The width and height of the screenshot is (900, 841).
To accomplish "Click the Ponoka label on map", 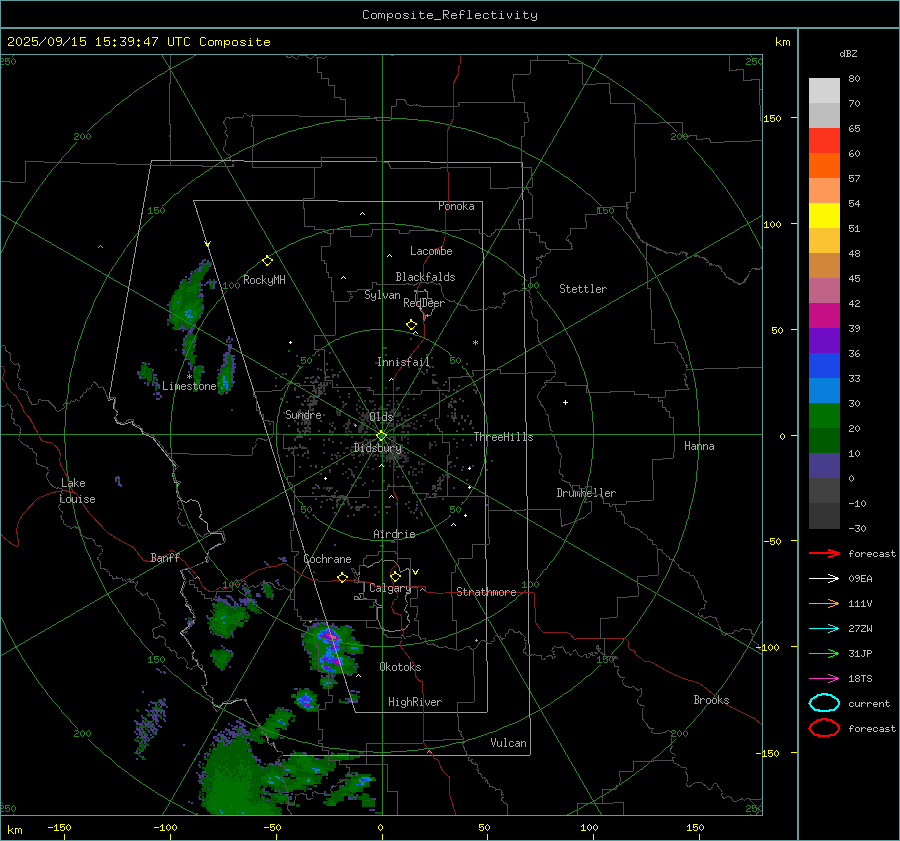I will click(x=456, y=206).
